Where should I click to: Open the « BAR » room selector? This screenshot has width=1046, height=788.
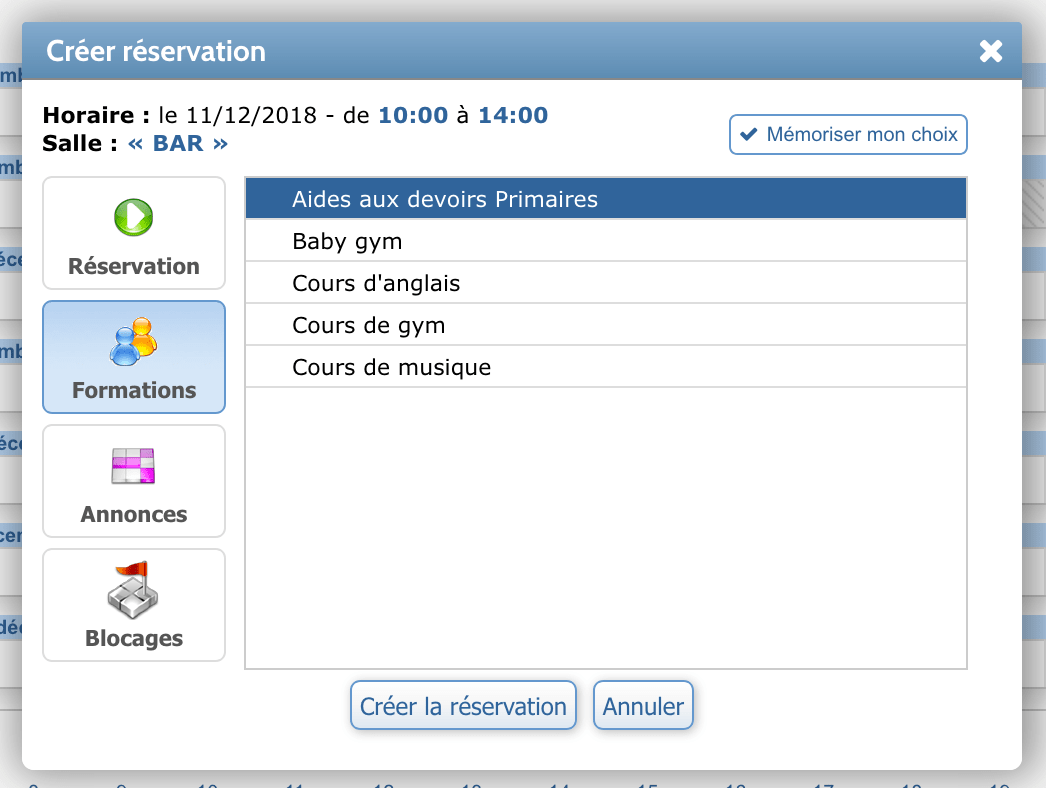(178, 143)
